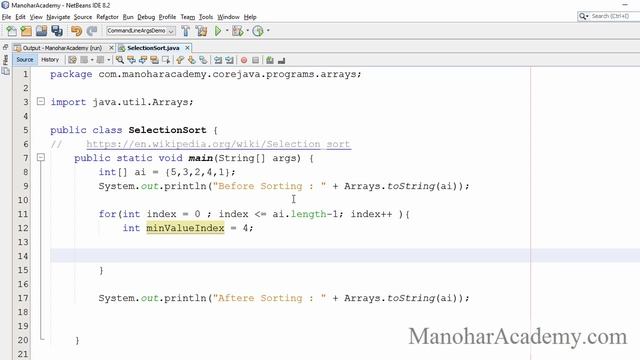Switch editor to Source view
The width and height of the screenshot is (640, 360).
coord(25,60)
